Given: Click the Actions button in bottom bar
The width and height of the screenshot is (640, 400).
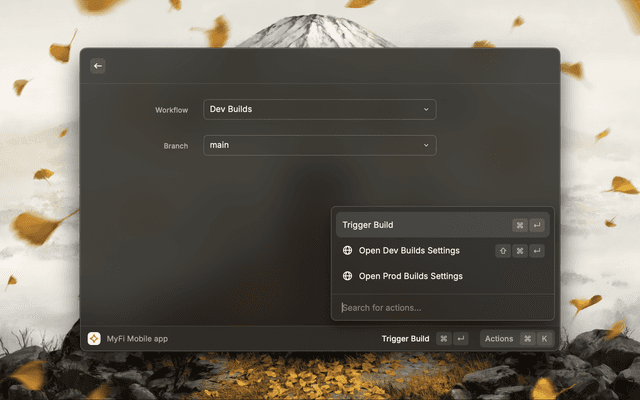Looking at the screenshot, I should pyautogui.click(x=499, y=339).
